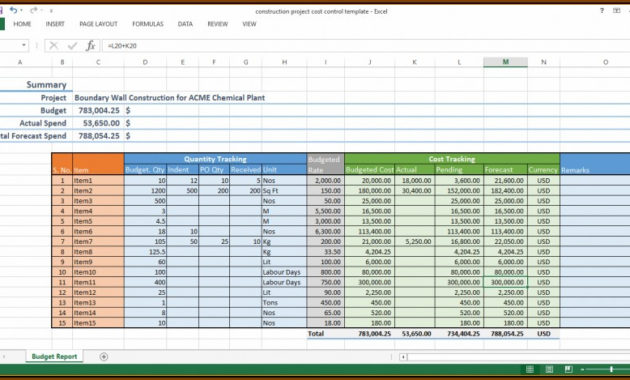Click the Budget value 783,004.25
The width and height of the screenshot is (630, 380).
tap(99, 110)
